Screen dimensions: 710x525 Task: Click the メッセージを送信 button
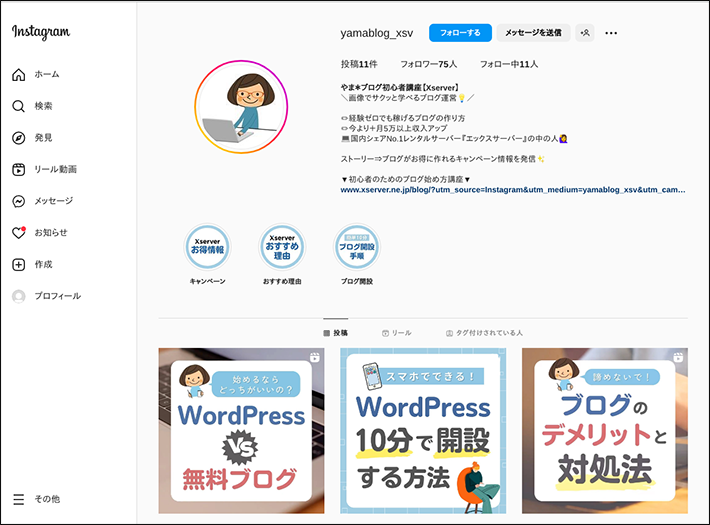click(533, 33)
